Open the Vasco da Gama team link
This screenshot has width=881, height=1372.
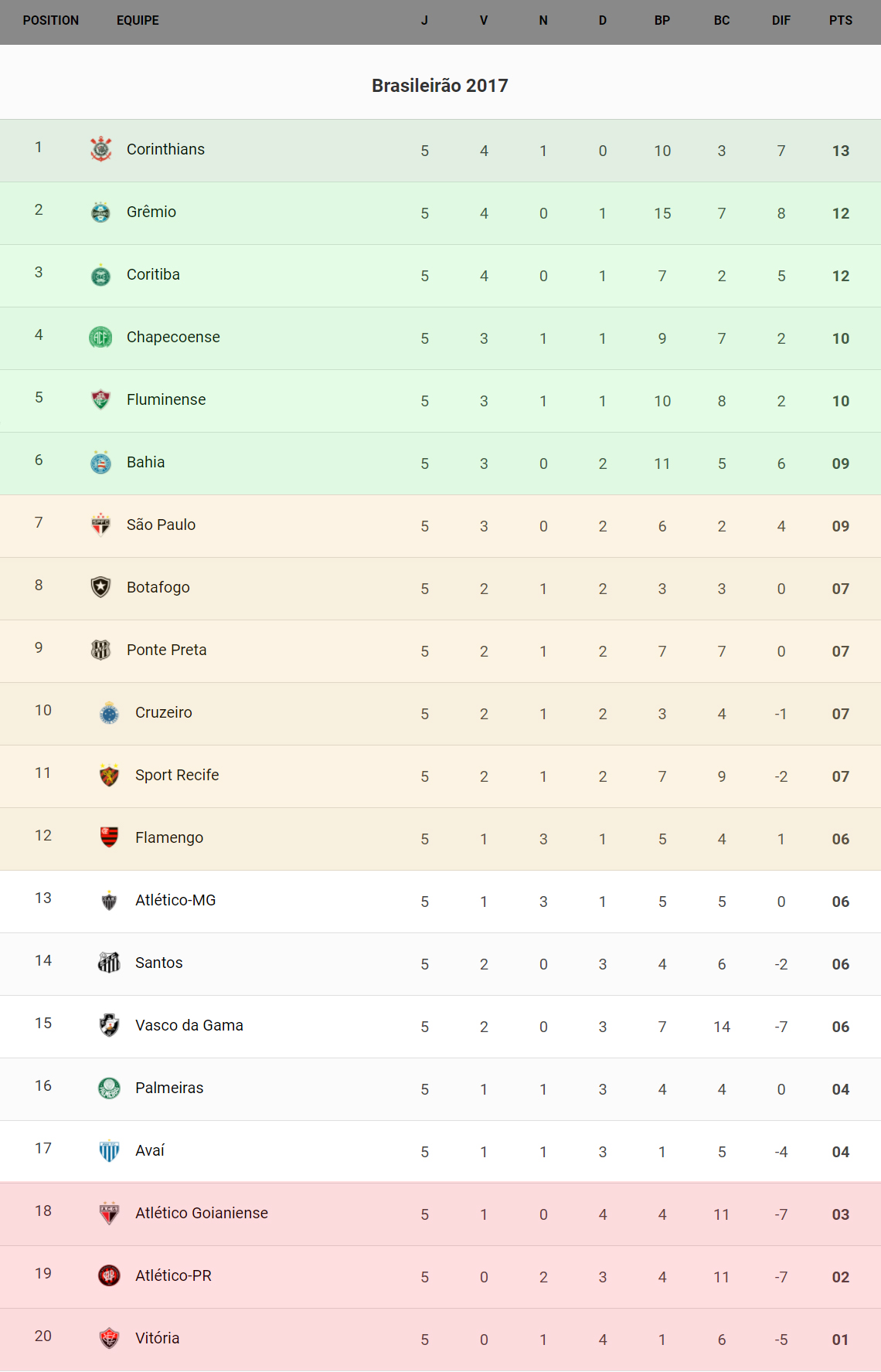[x=189, y=1025]
